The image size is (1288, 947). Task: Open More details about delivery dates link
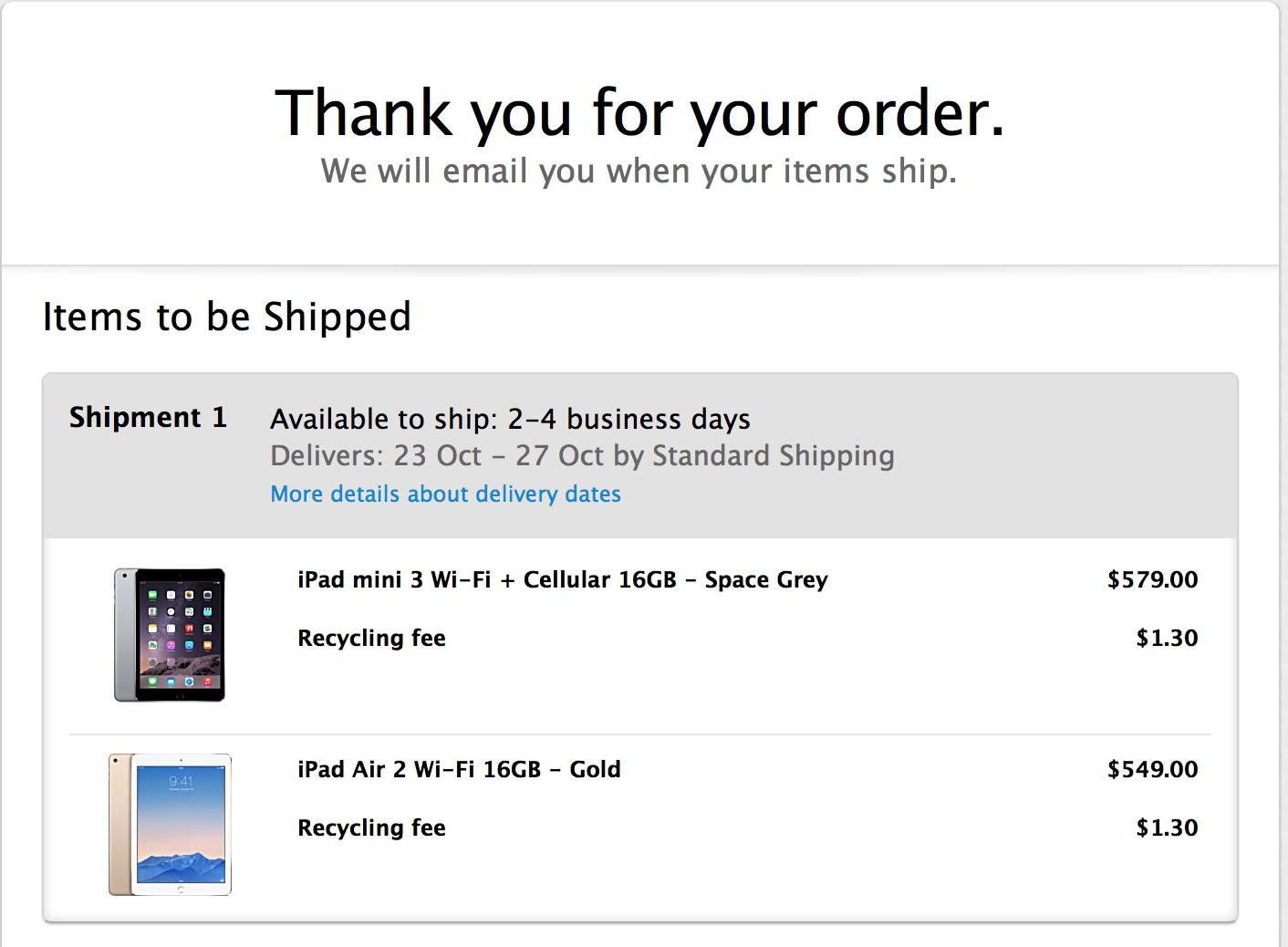pyautogui.click(x=445, y=494)
